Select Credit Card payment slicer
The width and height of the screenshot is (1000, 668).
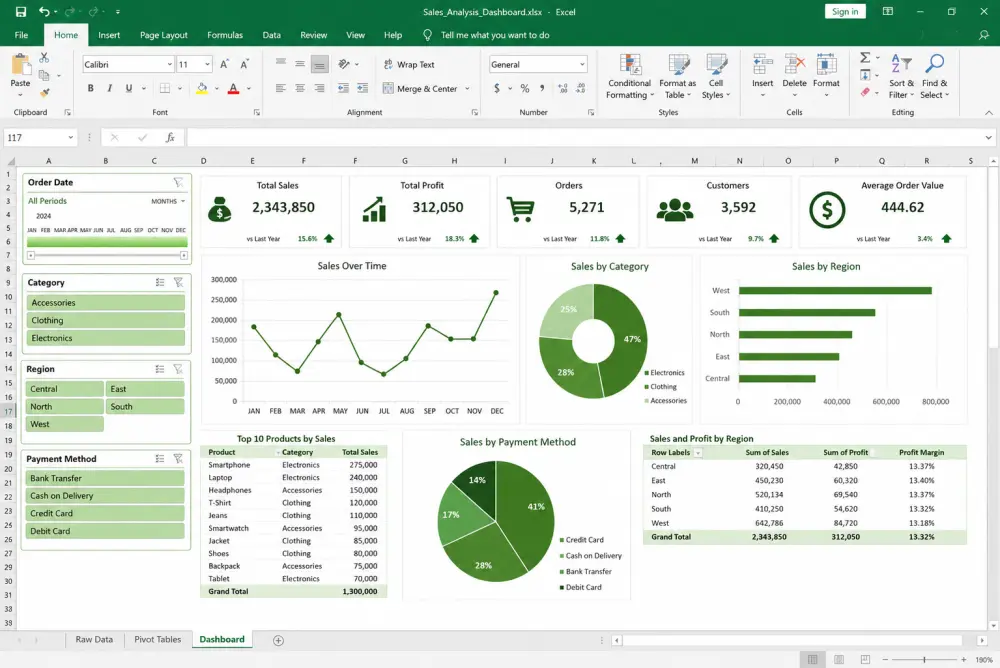coord(106,513)
